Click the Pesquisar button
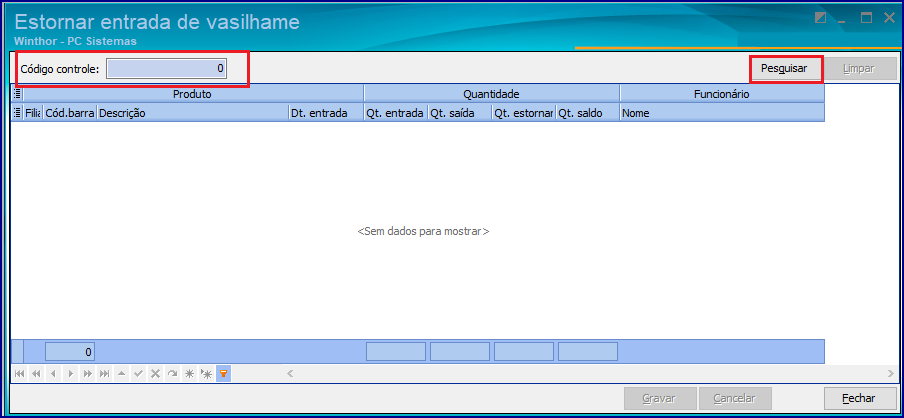 tap(784, 69)
